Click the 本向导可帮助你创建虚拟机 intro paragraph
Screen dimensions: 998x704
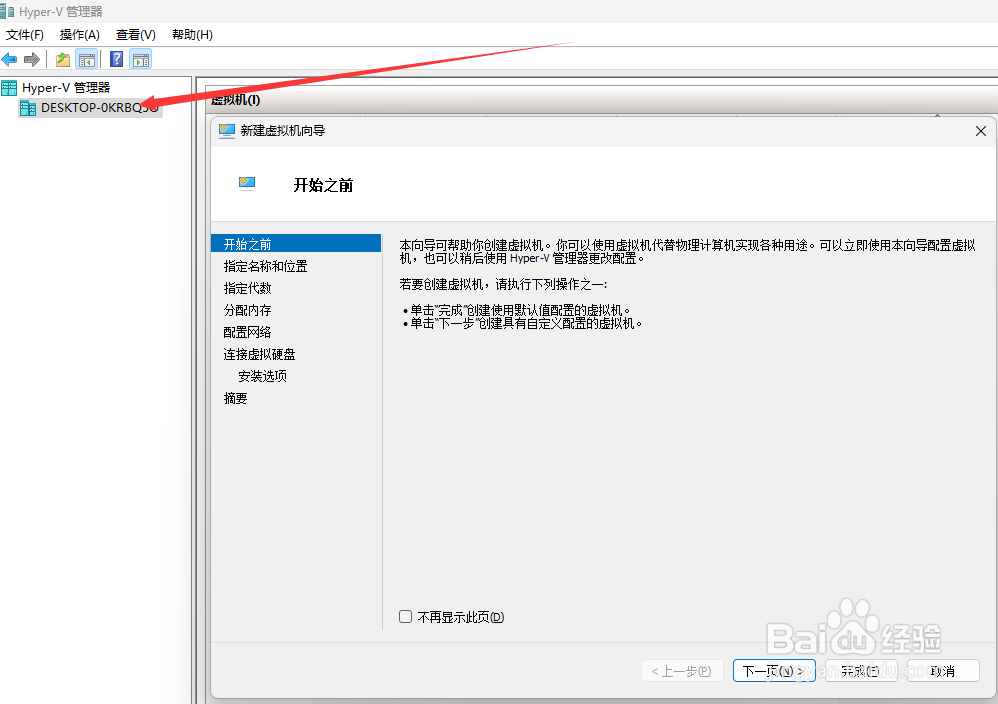tap(687, 251)
